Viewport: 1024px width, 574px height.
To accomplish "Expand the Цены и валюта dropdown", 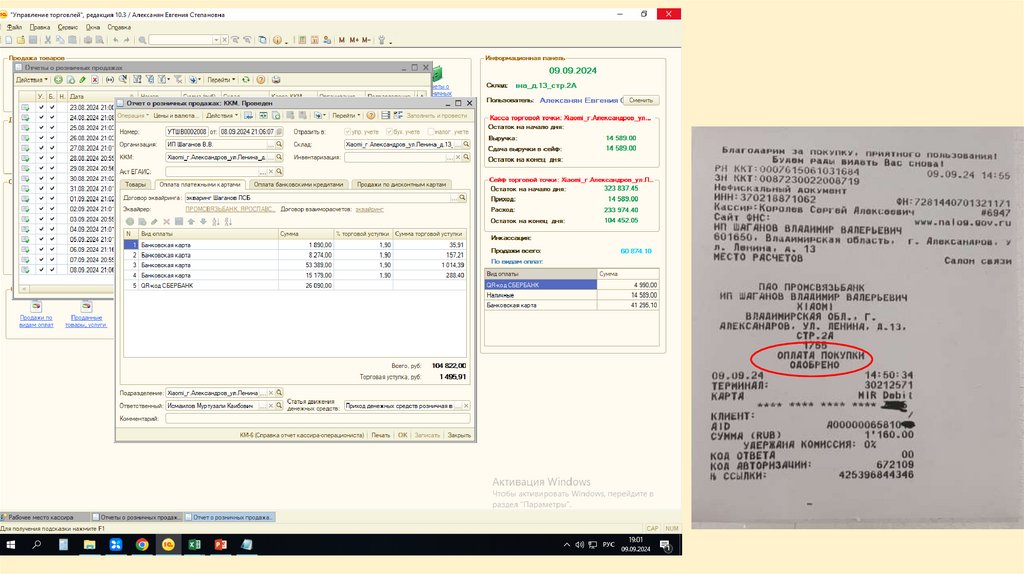I will (175, 116).
